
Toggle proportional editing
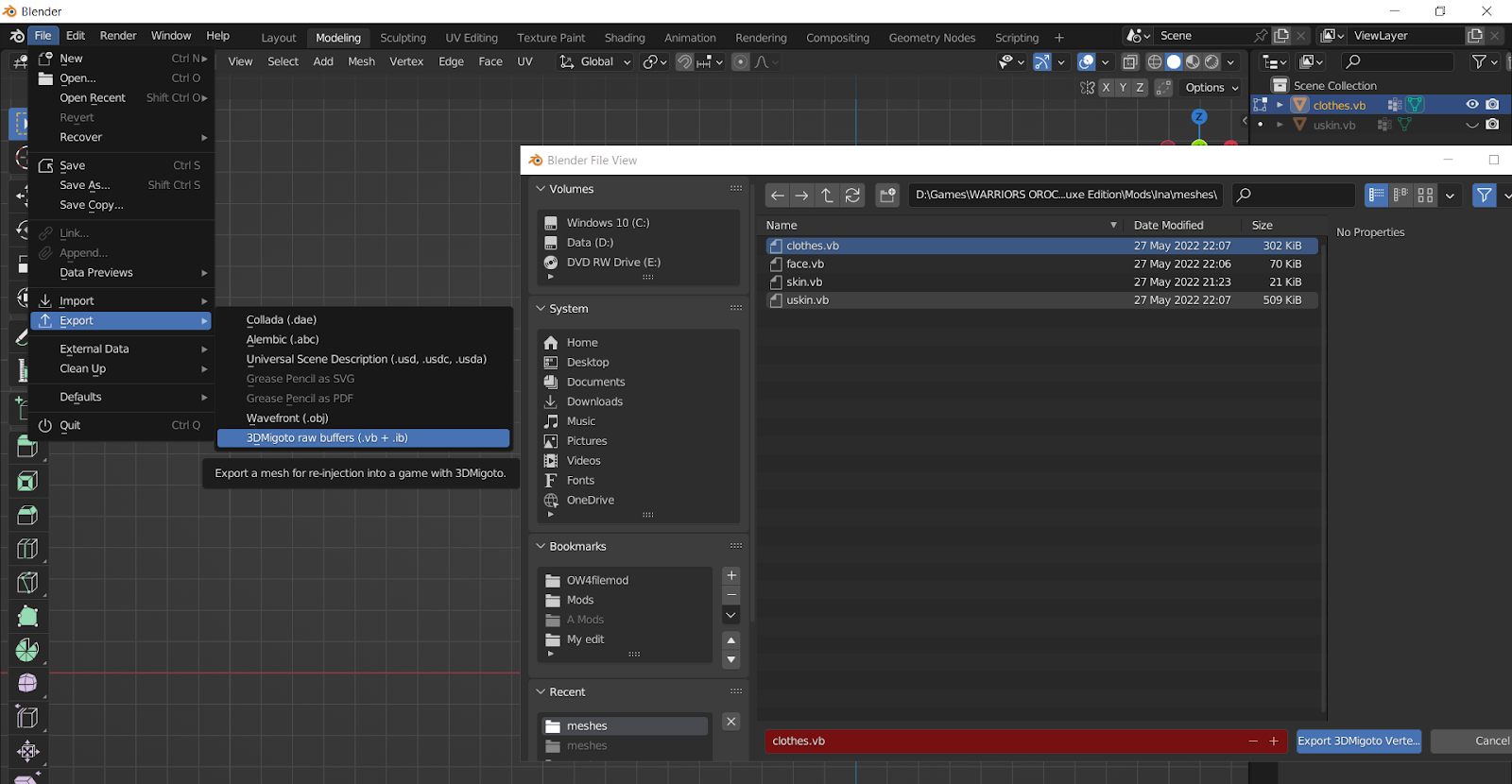[x=741, y=62]
